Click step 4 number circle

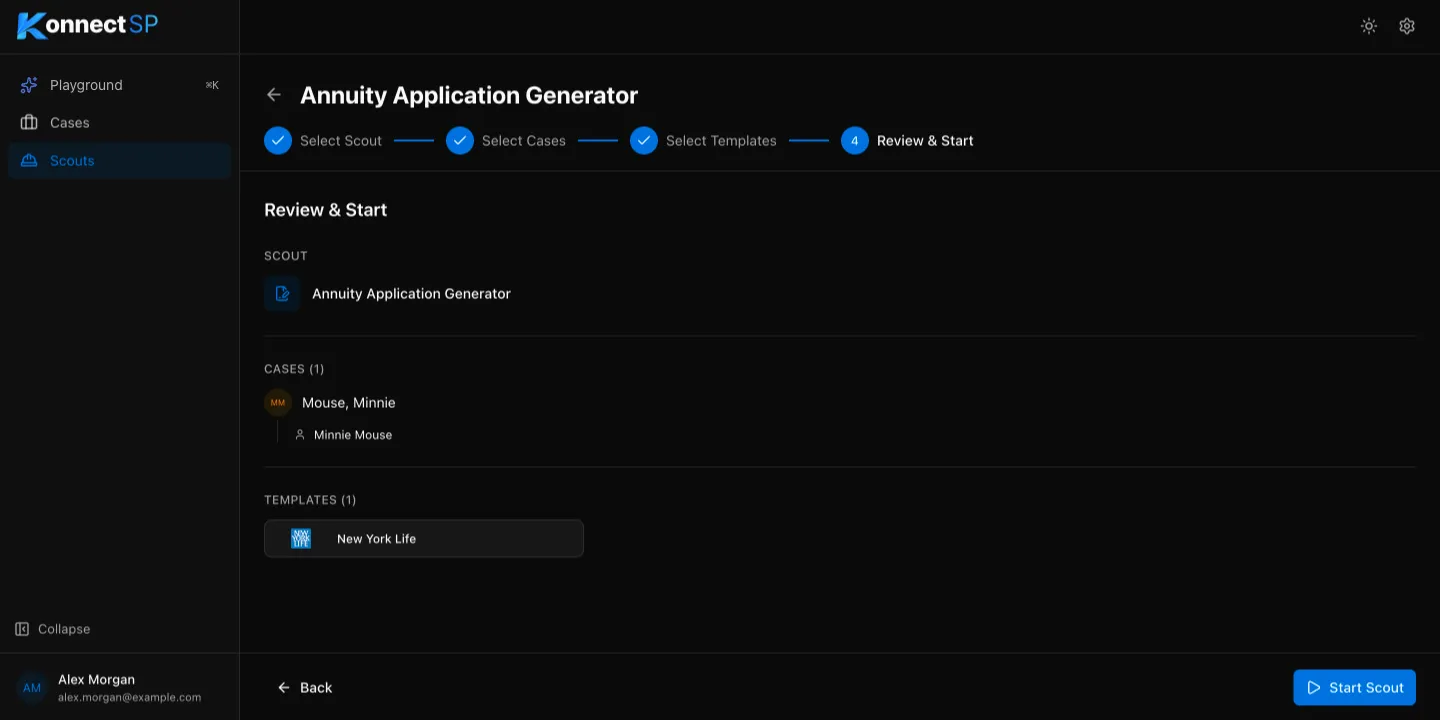[855, 141]
